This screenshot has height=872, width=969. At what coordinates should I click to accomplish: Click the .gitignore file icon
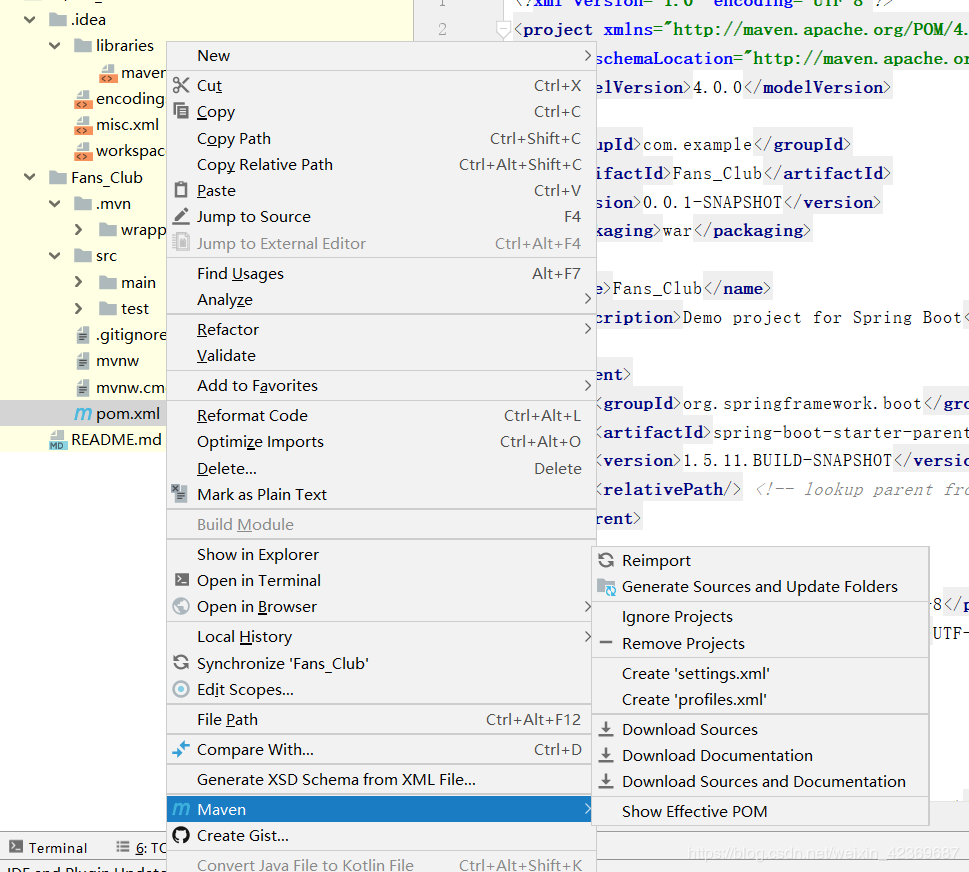(82, 335)
